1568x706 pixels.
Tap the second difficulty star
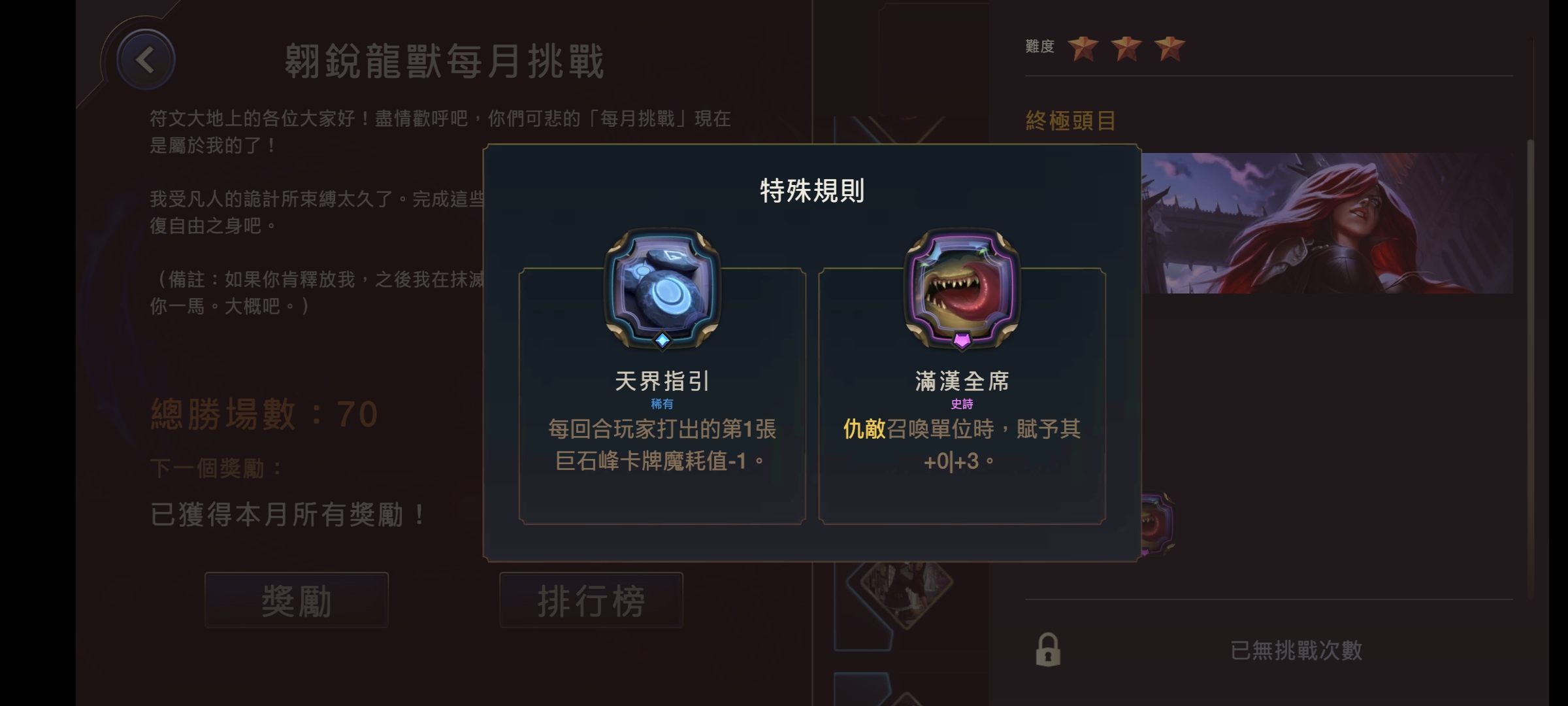point(1126,48)
